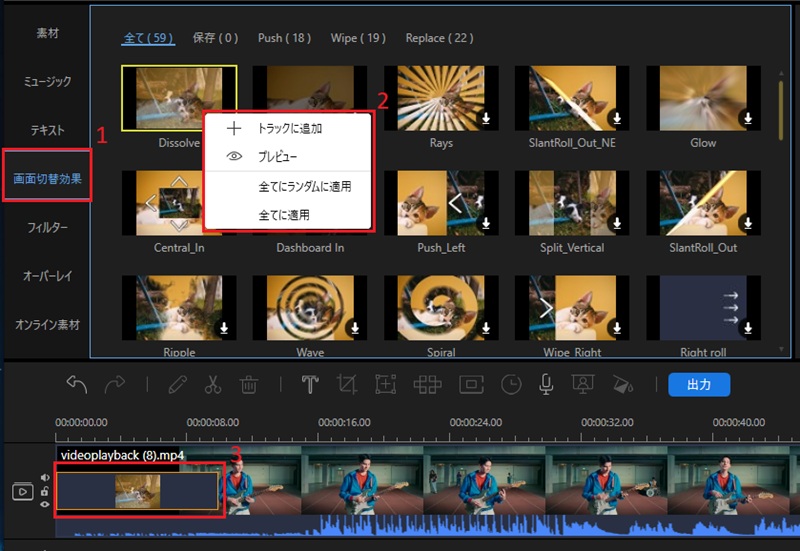Open the オーバーレイ sidebar section
The image size is (800, 551).
pyautogui.click(x=47, y=276)
